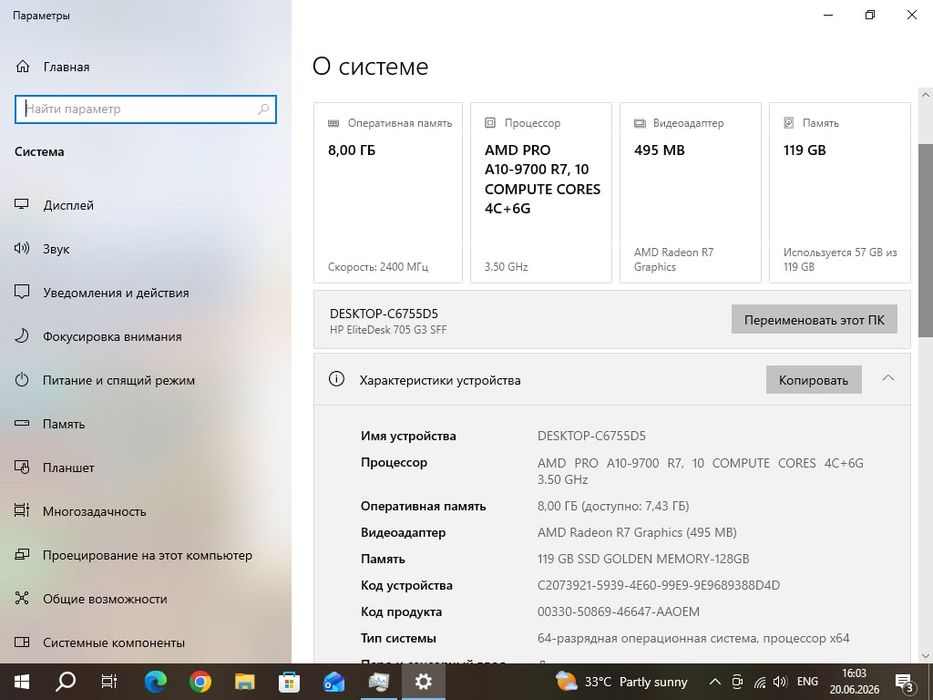The height and width of the screenshot is (700, 933).
Task: Open Системные компоненты
Action: (114, 643)
